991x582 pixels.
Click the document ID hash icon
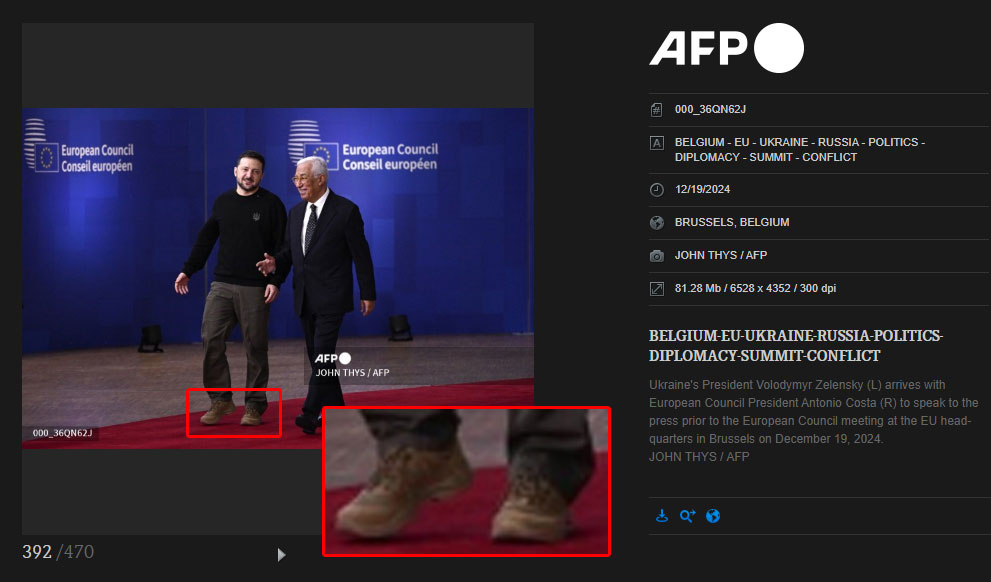coord(657,110)
